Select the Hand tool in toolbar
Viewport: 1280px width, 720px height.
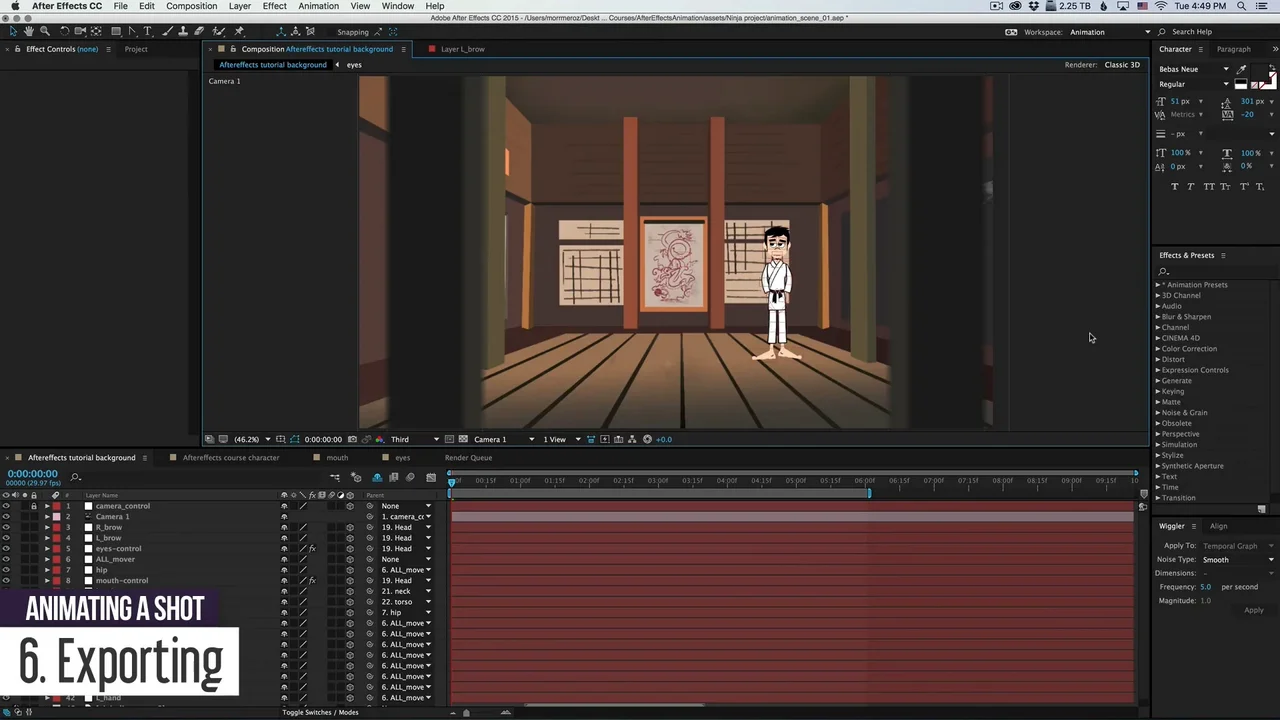coord(28,32)
